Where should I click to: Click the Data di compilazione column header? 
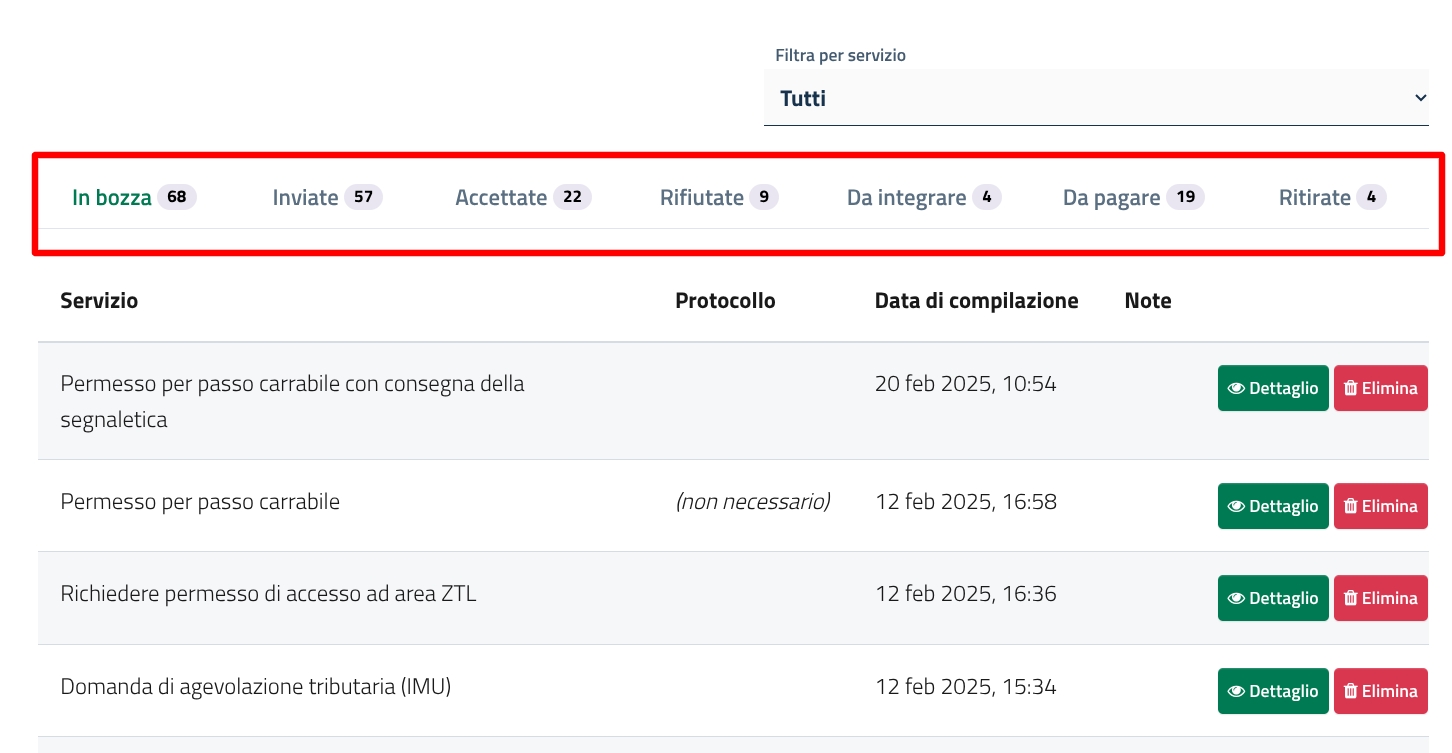point(976,300)
